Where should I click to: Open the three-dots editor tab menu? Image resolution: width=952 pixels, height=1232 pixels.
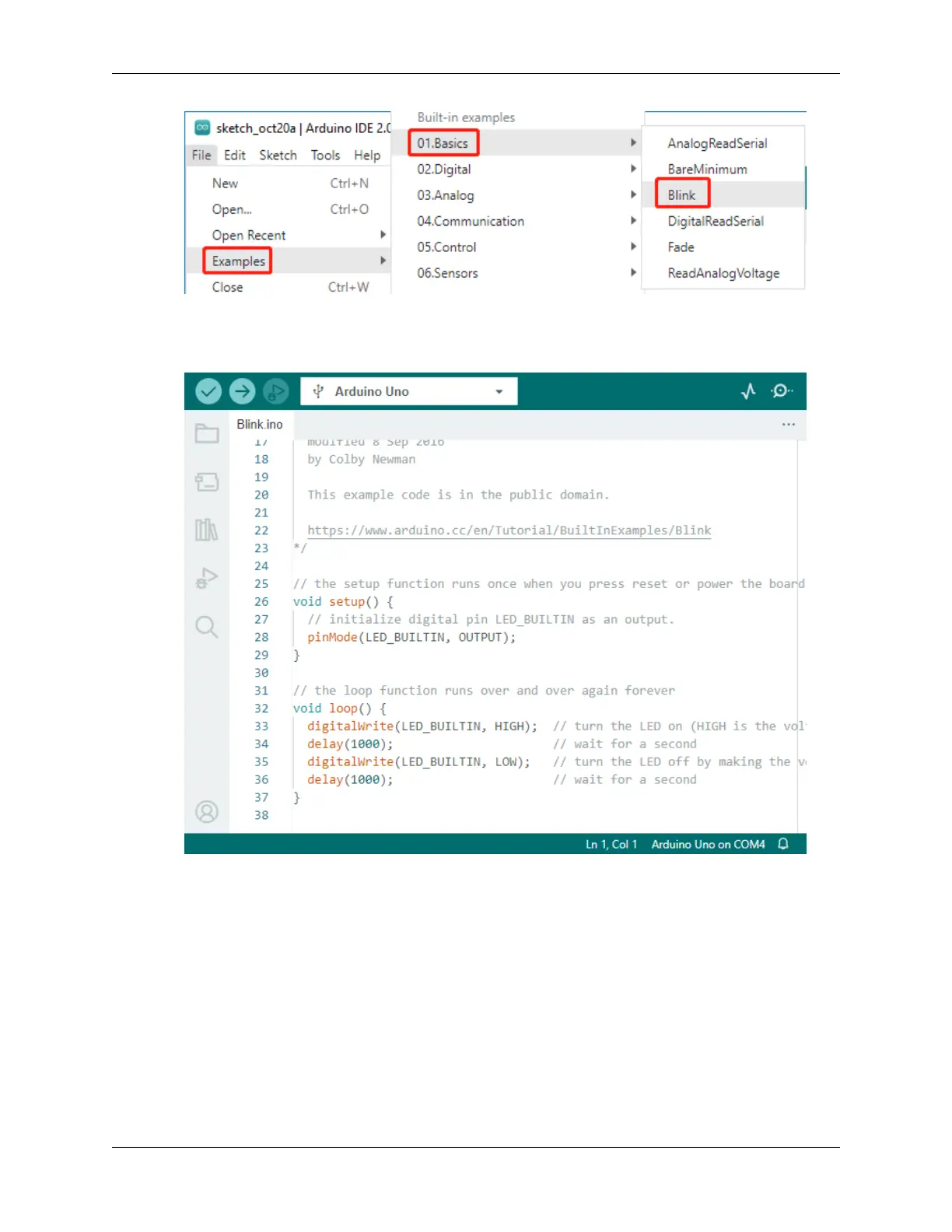tap(789, 425)
